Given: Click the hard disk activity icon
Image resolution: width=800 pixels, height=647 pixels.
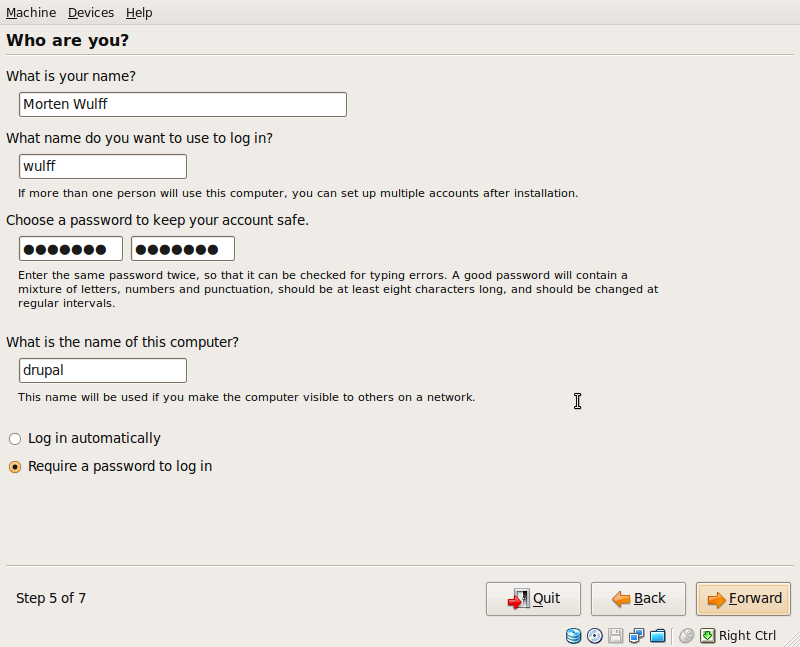Looking at the screenshot, I should 573,636.
